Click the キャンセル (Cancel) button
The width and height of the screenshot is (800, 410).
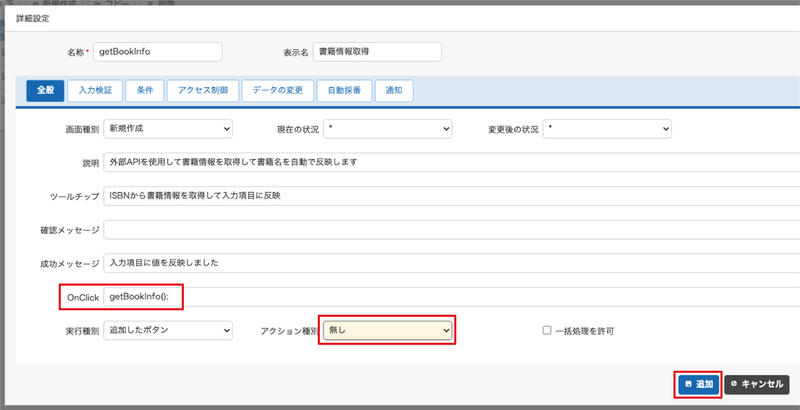pyautogui.click(x=757, y=384)
